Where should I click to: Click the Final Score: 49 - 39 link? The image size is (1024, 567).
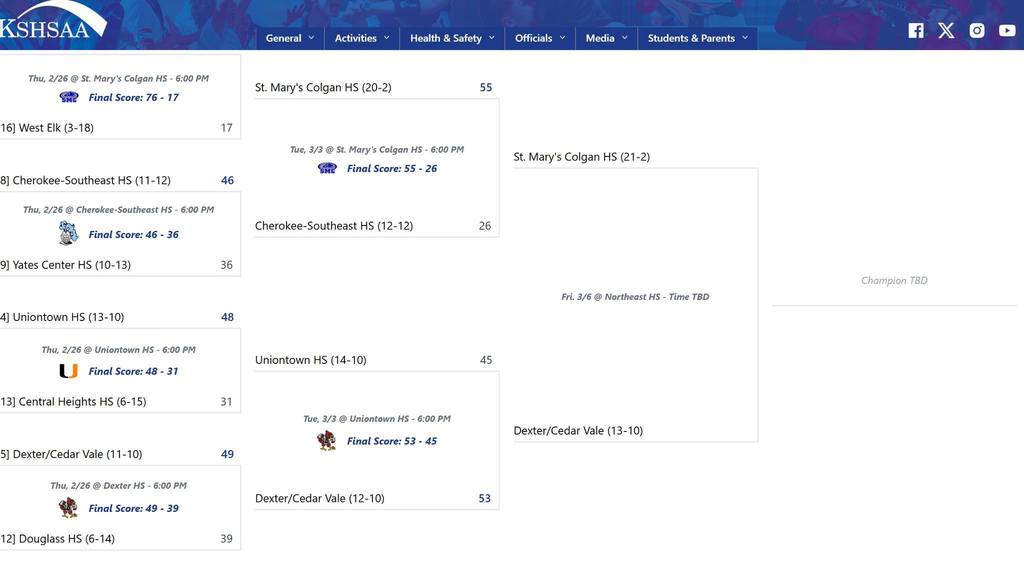pos(134,508)
